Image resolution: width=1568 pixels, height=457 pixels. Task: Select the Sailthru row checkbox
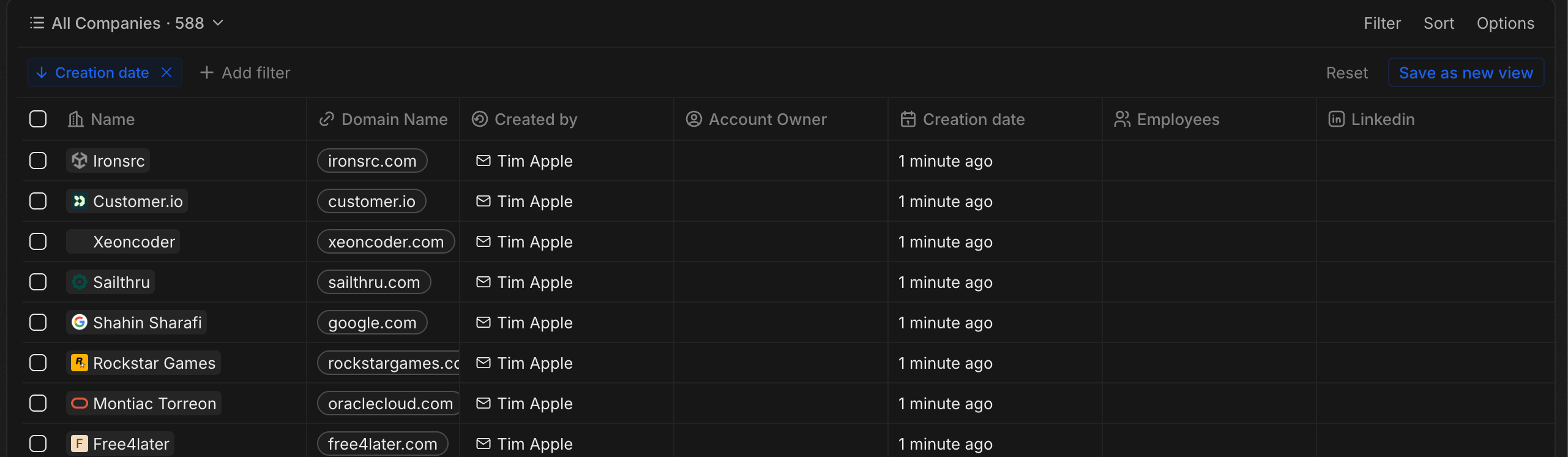click(38, 282)
